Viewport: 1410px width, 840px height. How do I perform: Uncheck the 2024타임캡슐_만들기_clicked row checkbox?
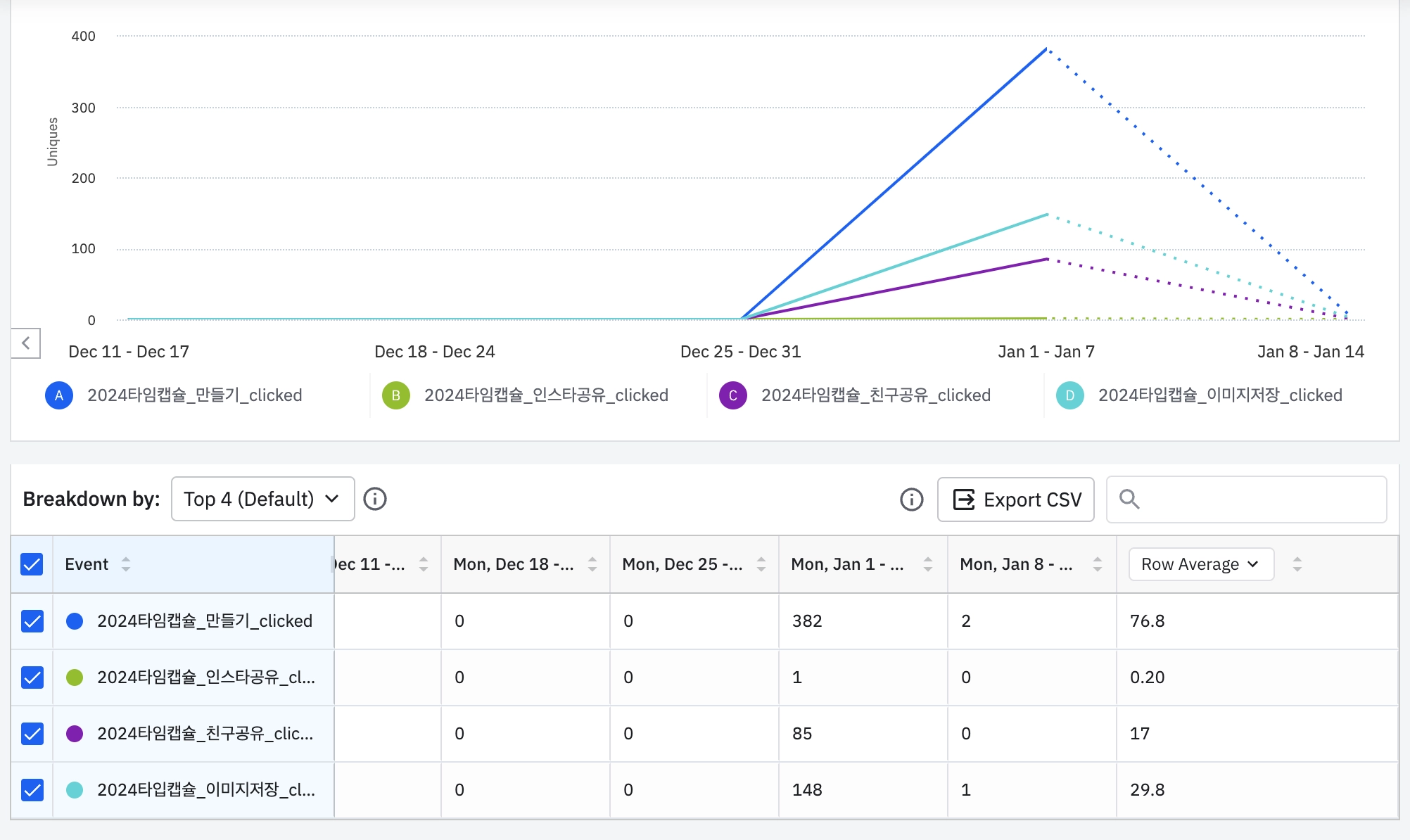tap(32, 621)
